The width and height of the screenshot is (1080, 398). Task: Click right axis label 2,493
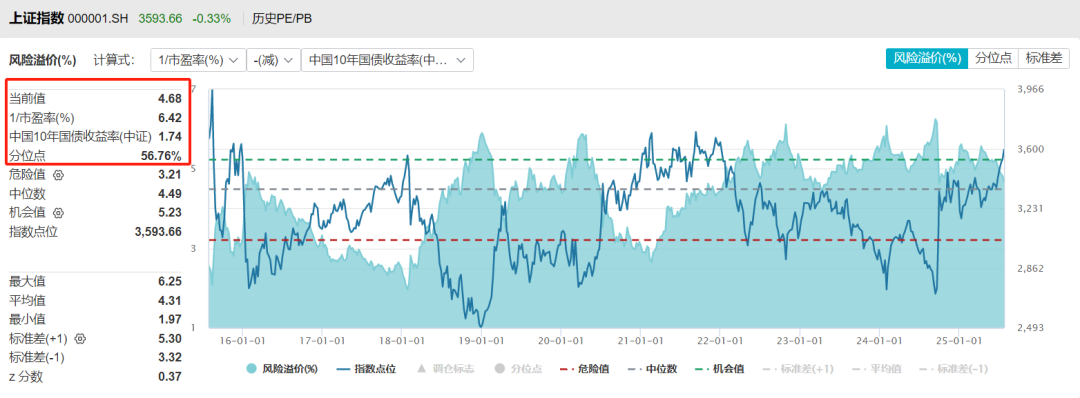tap(1031, 328)
